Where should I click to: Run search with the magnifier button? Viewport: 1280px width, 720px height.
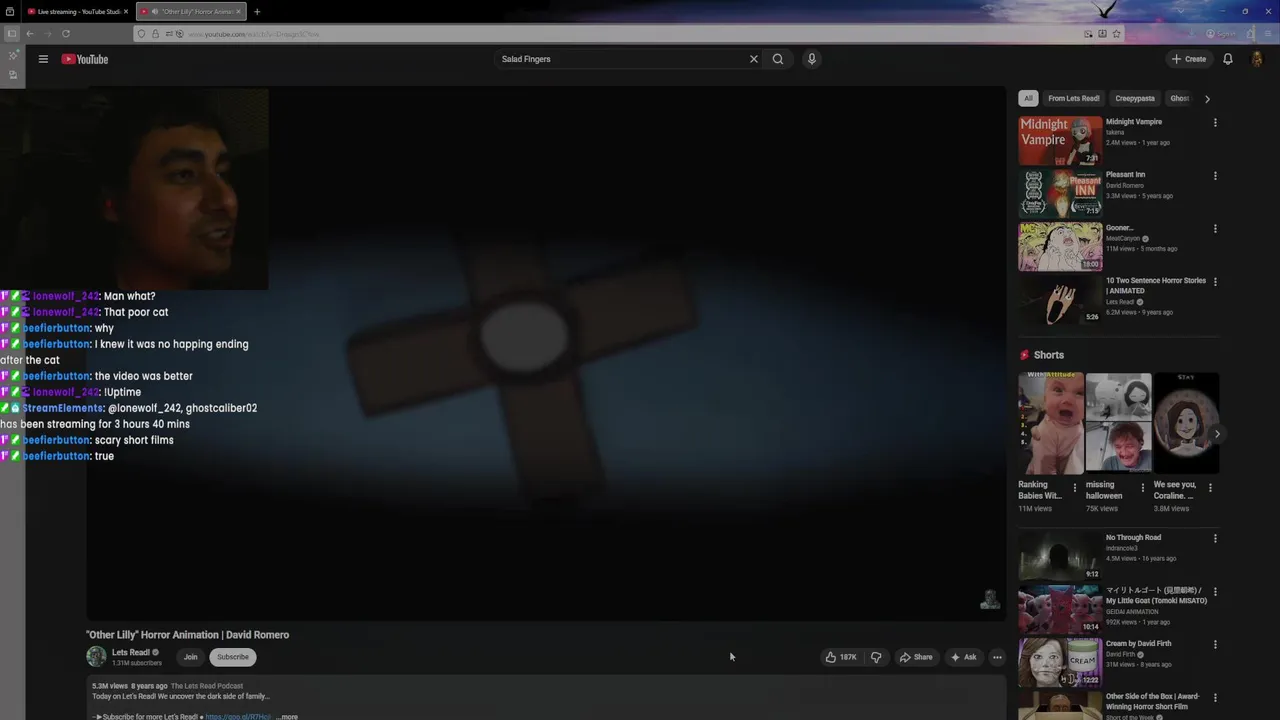coord(778,59)
